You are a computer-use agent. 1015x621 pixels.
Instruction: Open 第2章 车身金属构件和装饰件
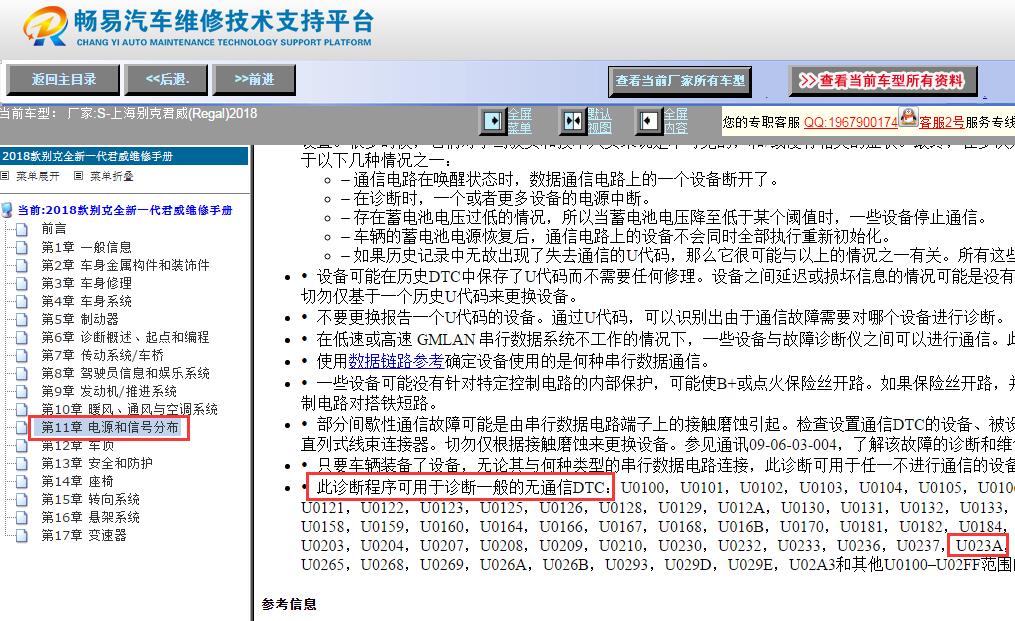(125, 265)
